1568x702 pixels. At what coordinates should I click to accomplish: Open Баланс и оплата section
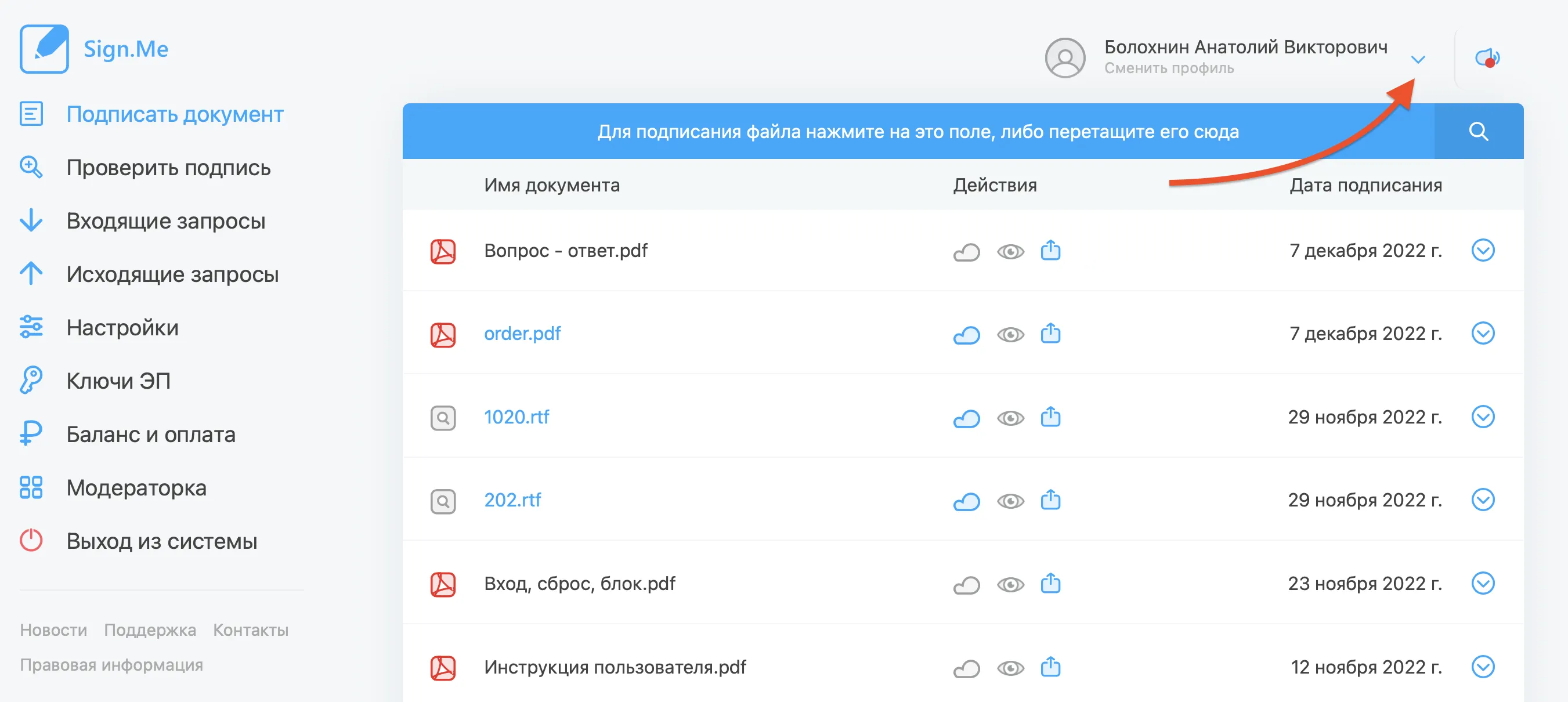150,435
